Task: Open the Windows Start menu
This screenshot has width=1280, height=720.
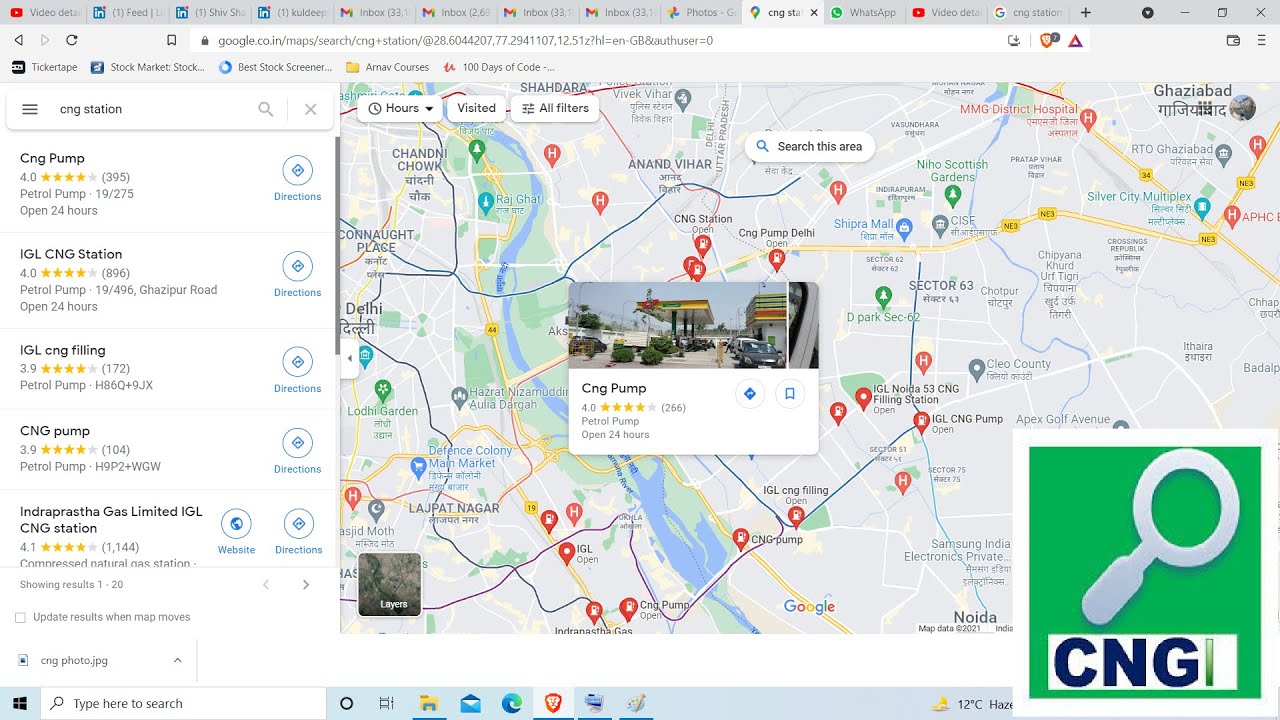Action: tap(19, 703)
